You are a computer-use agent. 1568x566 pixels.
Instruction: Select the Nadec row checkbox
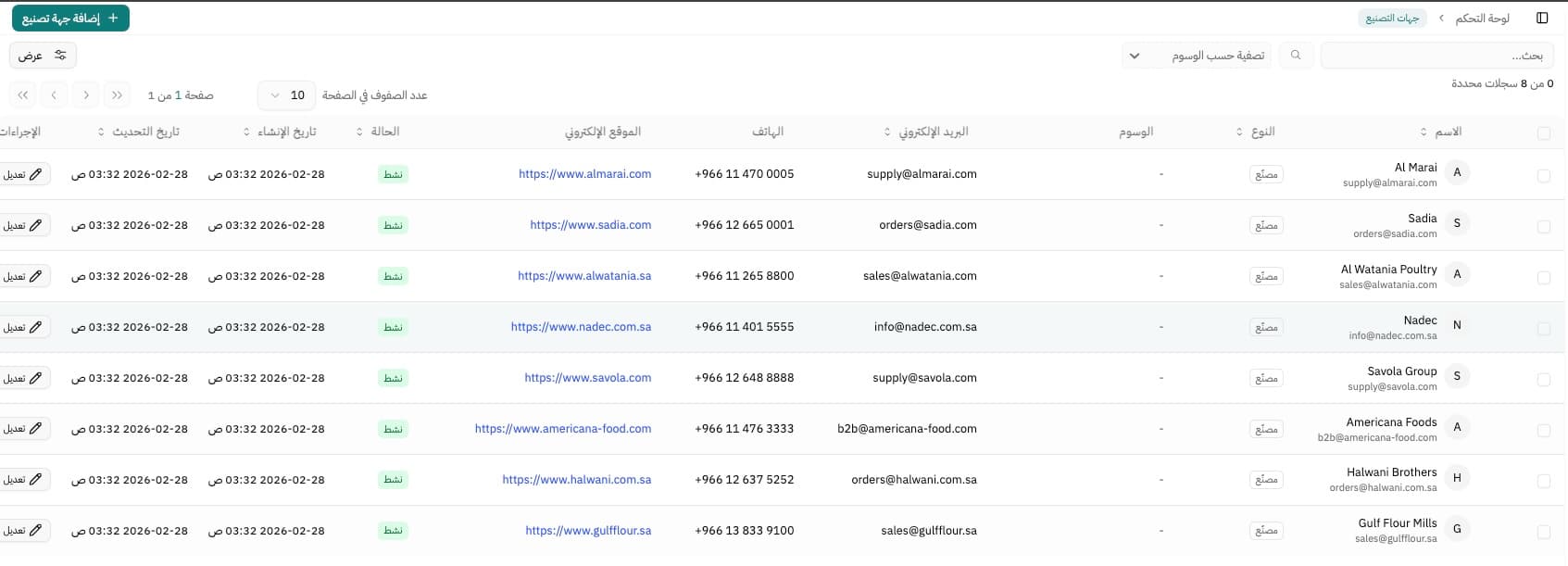pos(1543,329)
